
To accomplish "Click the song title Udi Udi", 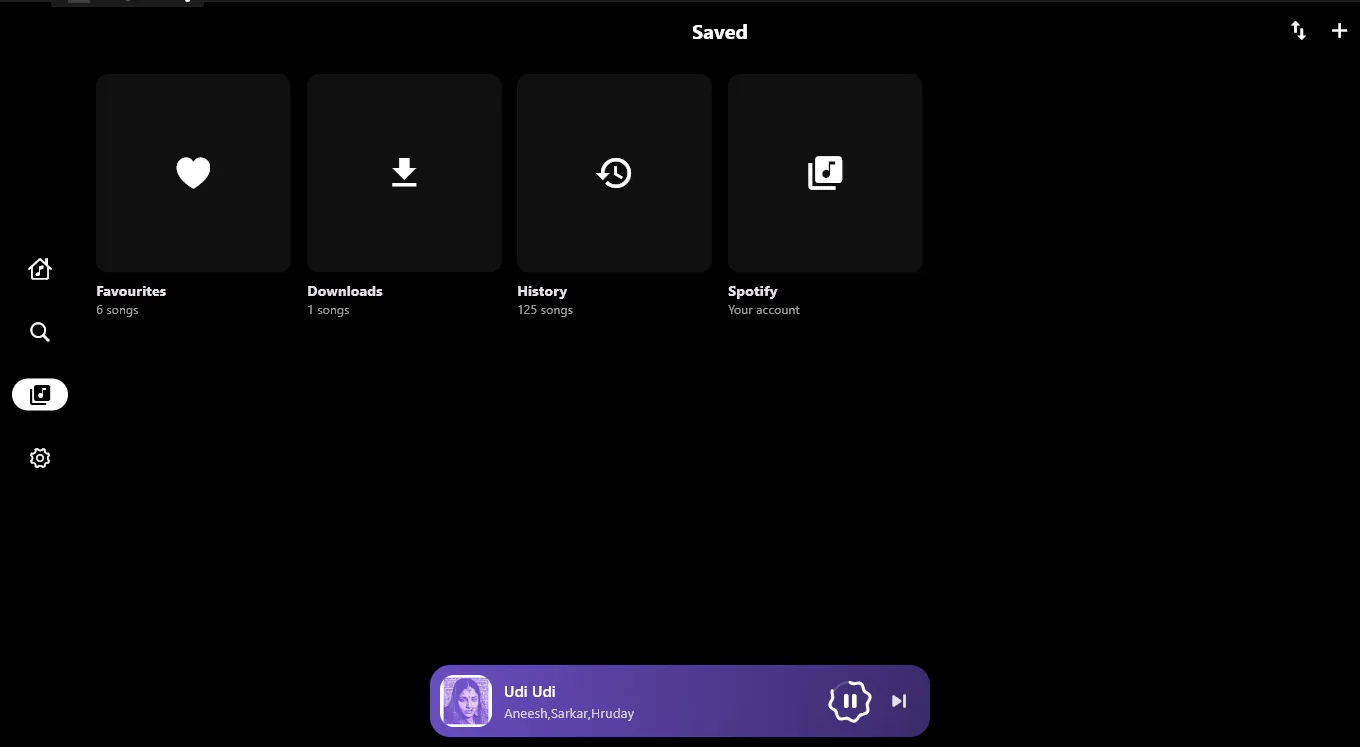I will coord(530,692).
